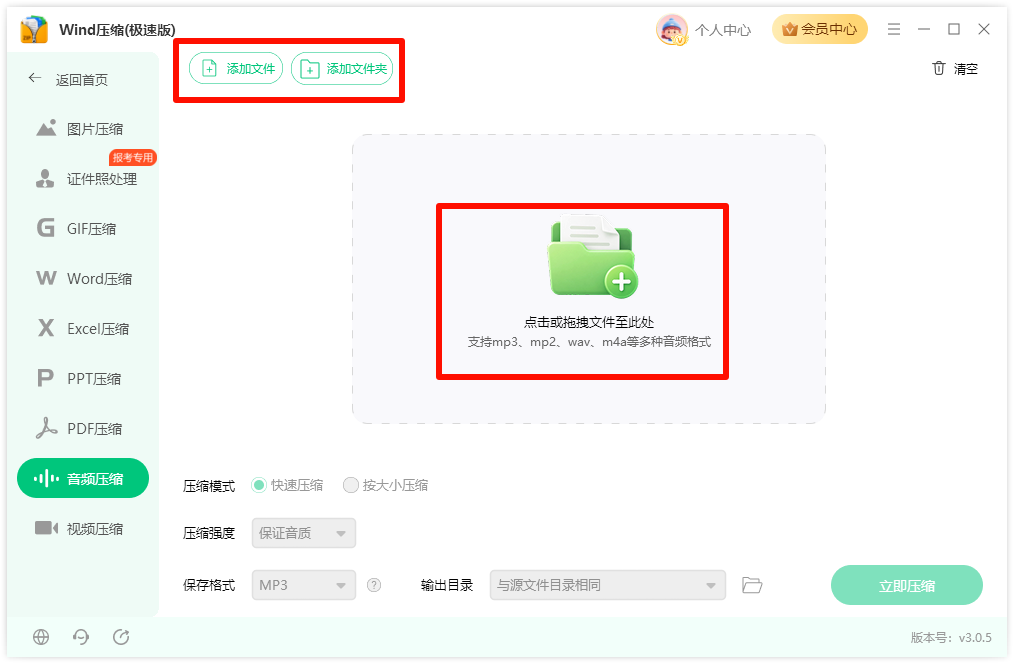Switch to 视频压缩 in the sidebar
Image resolution: width=1014 pixels, height=664 pixels.
click(x=83, y=528)
